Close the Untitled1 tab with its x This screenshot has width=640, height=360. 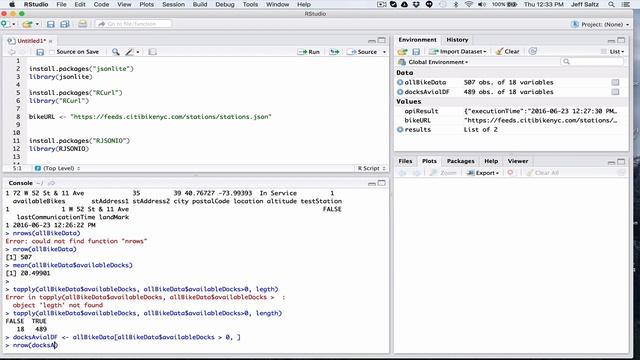coord(51,41)
